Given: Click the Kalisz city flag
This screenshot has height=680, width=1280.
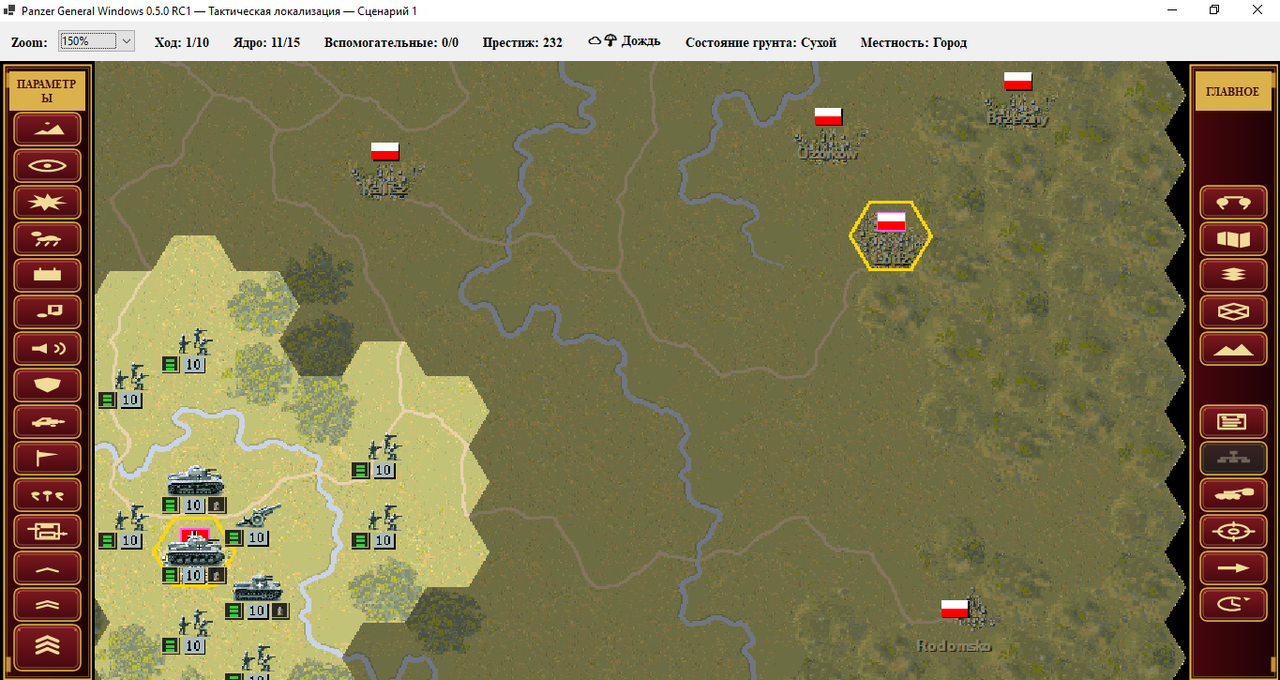Looking at the screenshot, I should 385,152.
